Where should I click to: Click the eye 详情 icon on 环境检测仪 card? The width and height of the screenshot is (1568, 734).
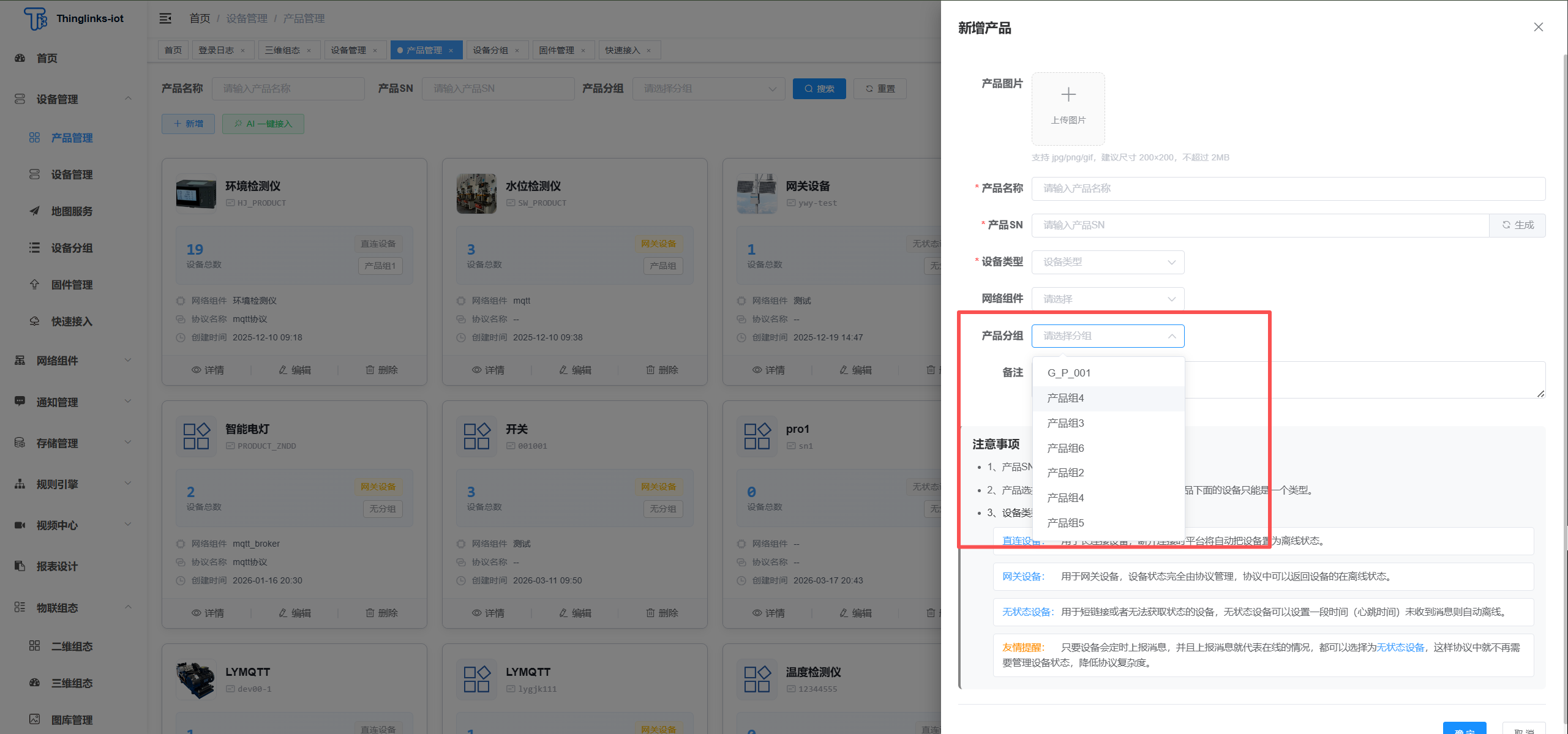pos(196,370)
